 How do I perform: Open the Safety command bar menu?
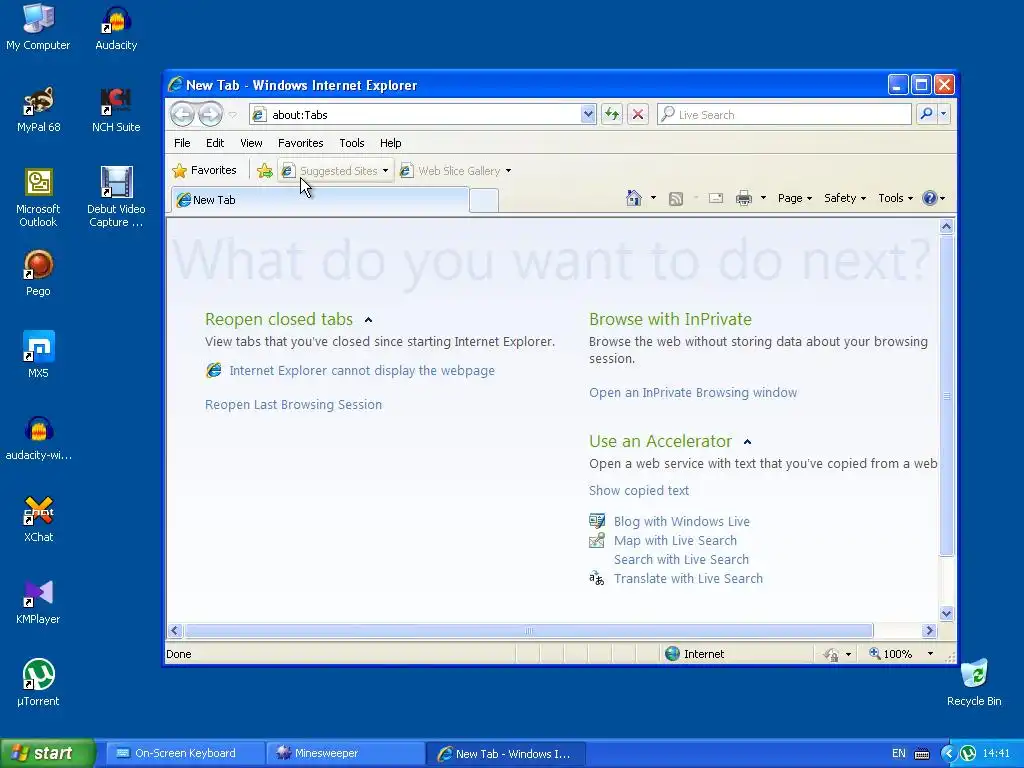(x=845, y=198)
